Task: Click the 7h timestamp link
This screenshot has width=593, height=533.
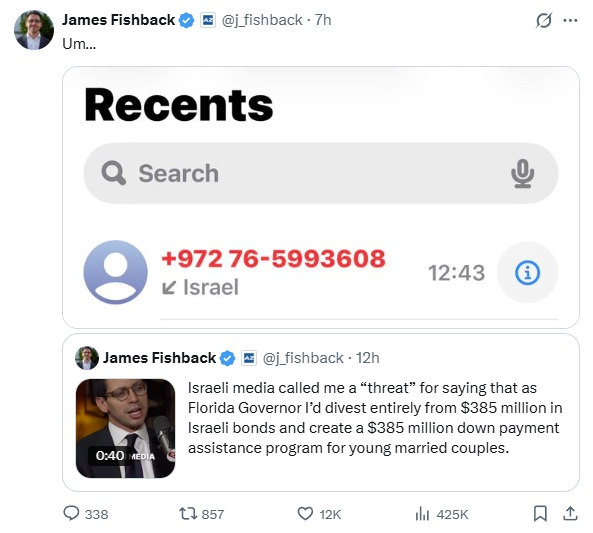Action: (323, 20)
